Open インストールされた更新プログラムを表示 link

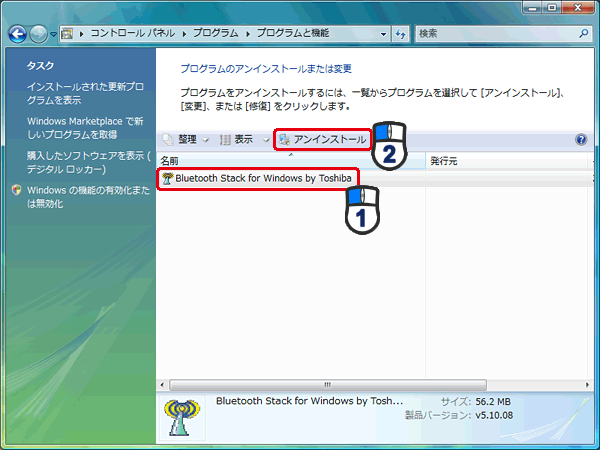[x=85, y=93]
